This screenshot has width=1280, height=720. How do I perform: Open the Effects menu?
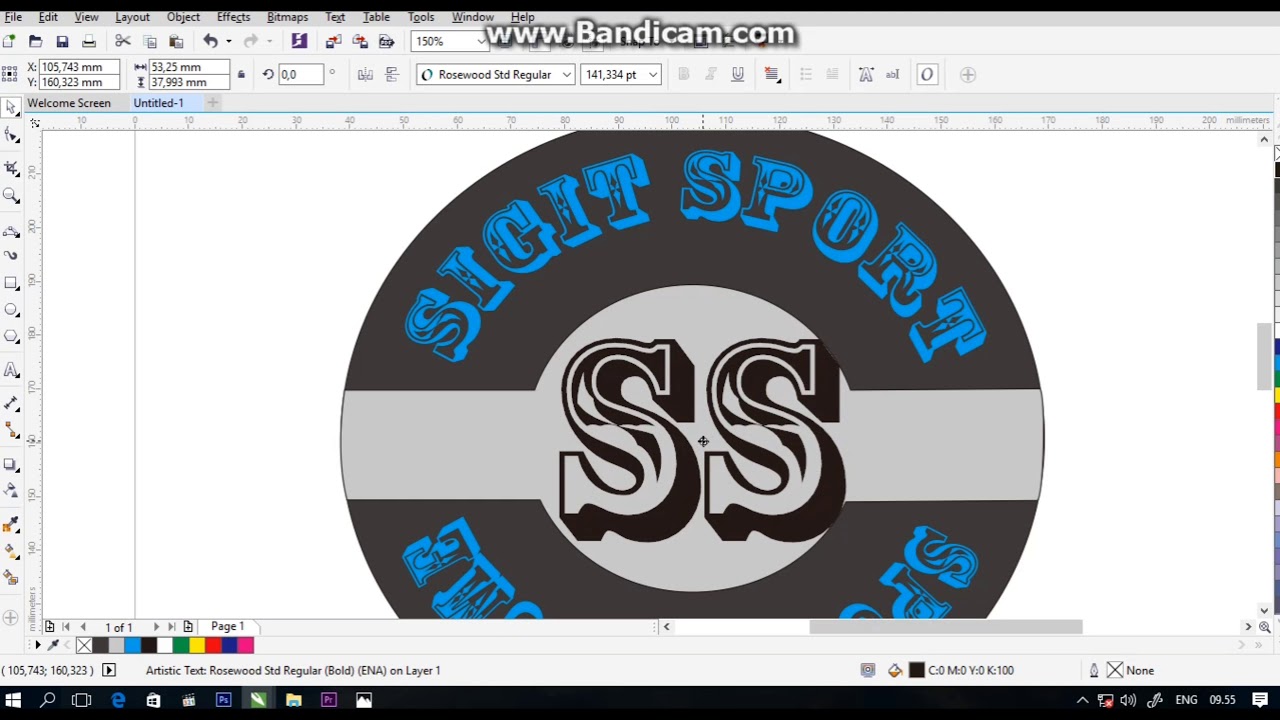point(233,17)
